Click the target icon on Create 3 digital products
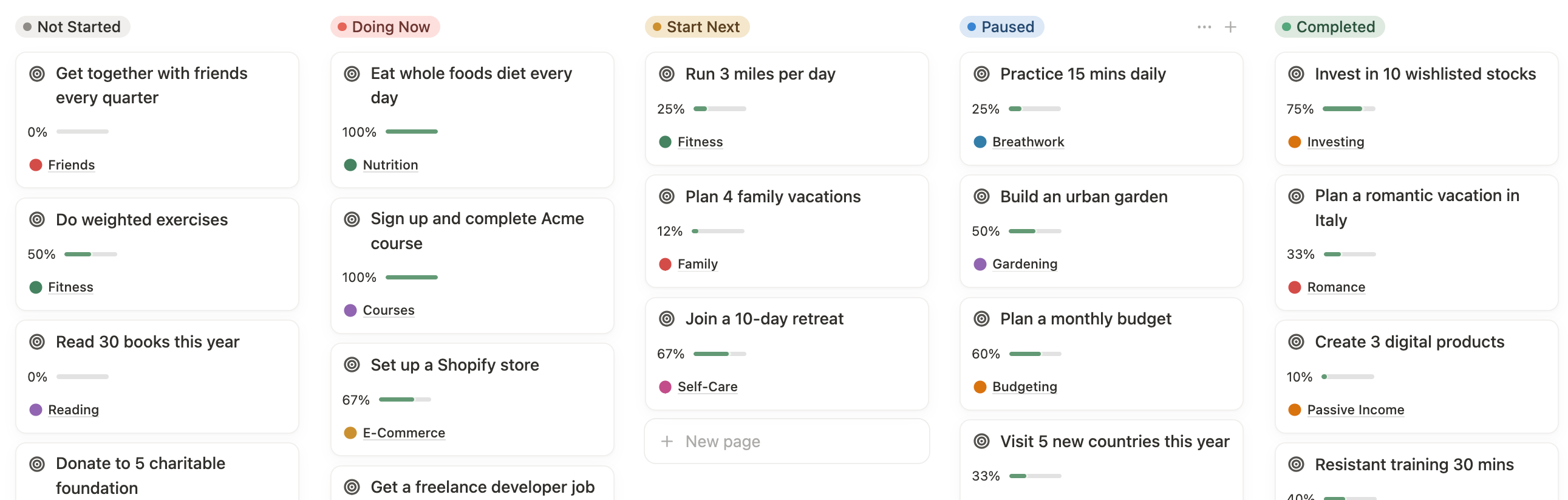Image resolution: width=1568 pixels, height=500 pixels. click(1296, 341)
